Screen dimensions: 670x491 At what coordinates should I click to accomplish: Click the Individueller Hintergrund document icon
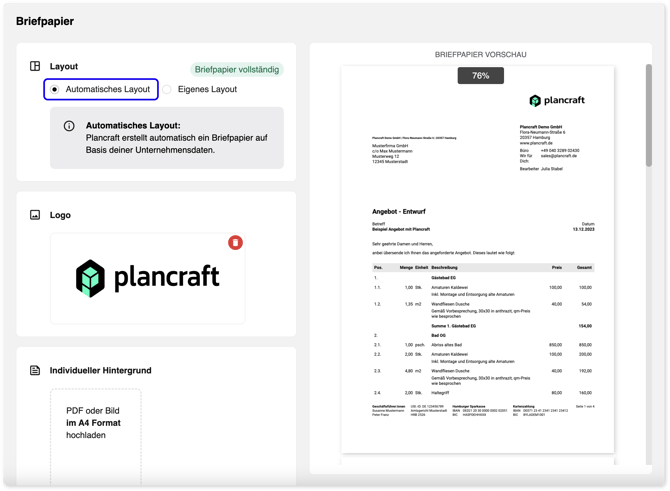click(x=35, y=370)
